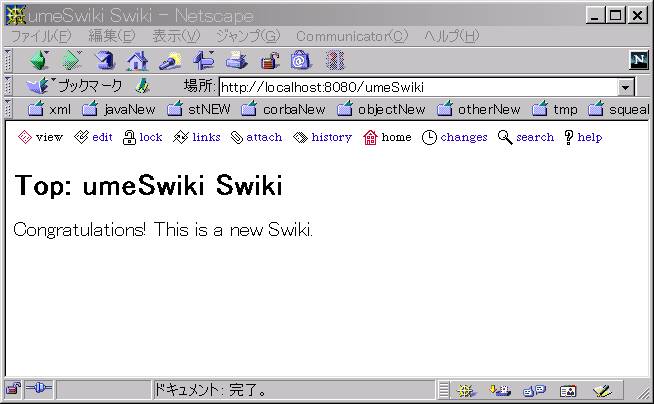The image size is (654, 404).
Task: Click the lock padlock icon on the page
Action: tap(129, 137)
